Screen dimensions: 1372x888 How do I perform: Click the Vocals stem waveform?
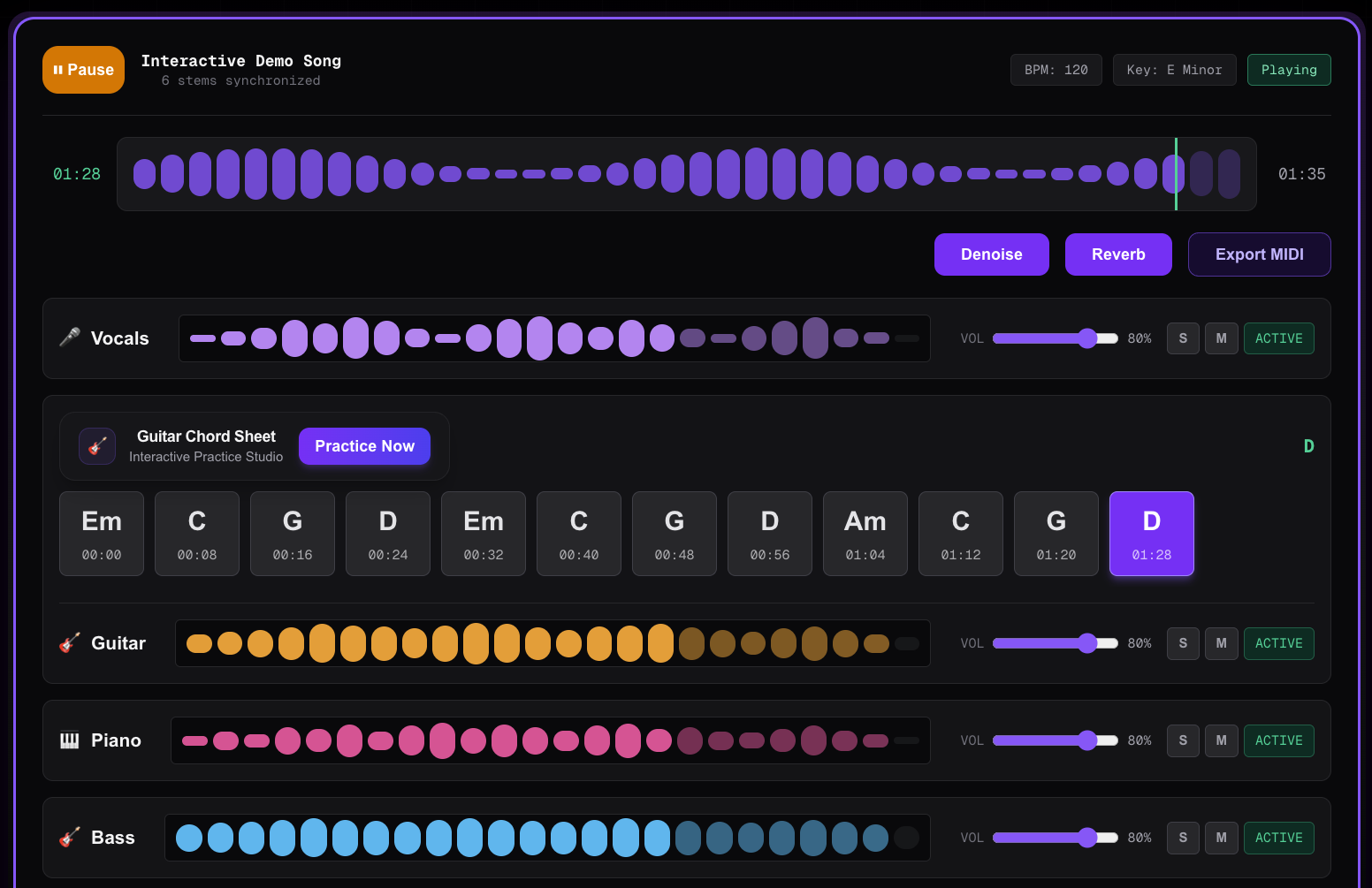[554, 338]
